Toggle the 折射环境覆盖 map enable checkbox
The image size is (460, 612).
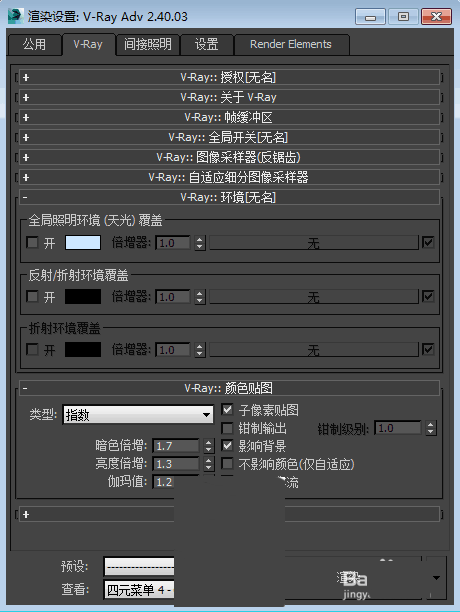pyautogui.click(x=428, y=349)
